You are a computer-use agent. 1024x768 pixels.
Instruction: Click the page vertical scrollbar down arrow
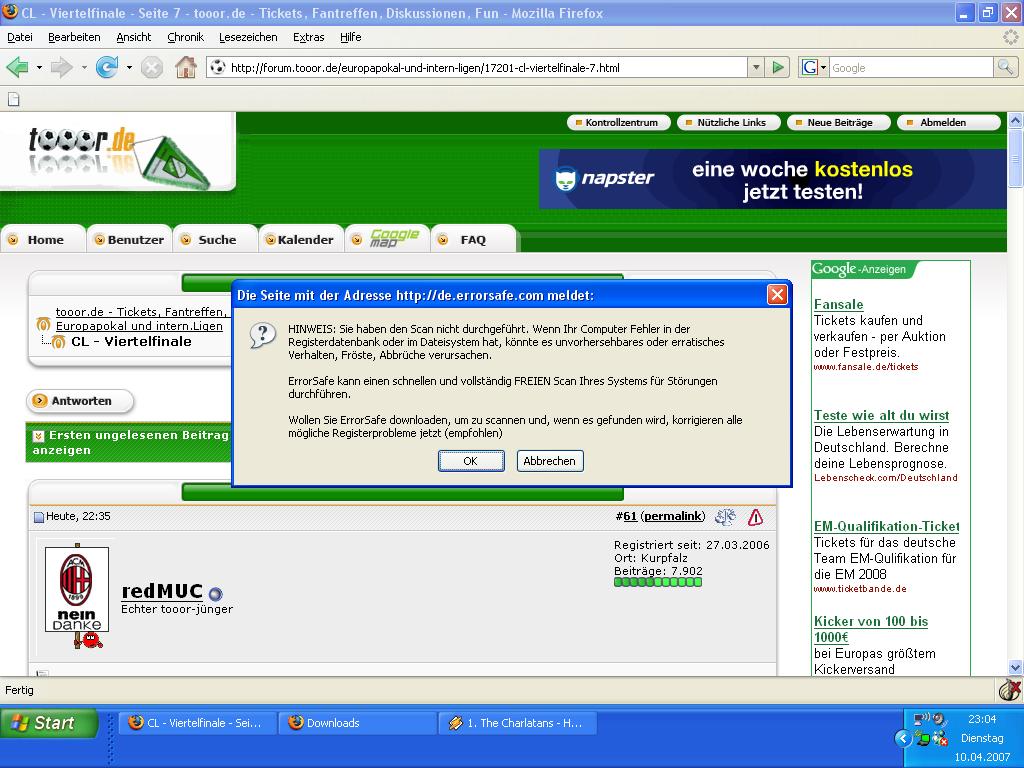point(1015,667)
